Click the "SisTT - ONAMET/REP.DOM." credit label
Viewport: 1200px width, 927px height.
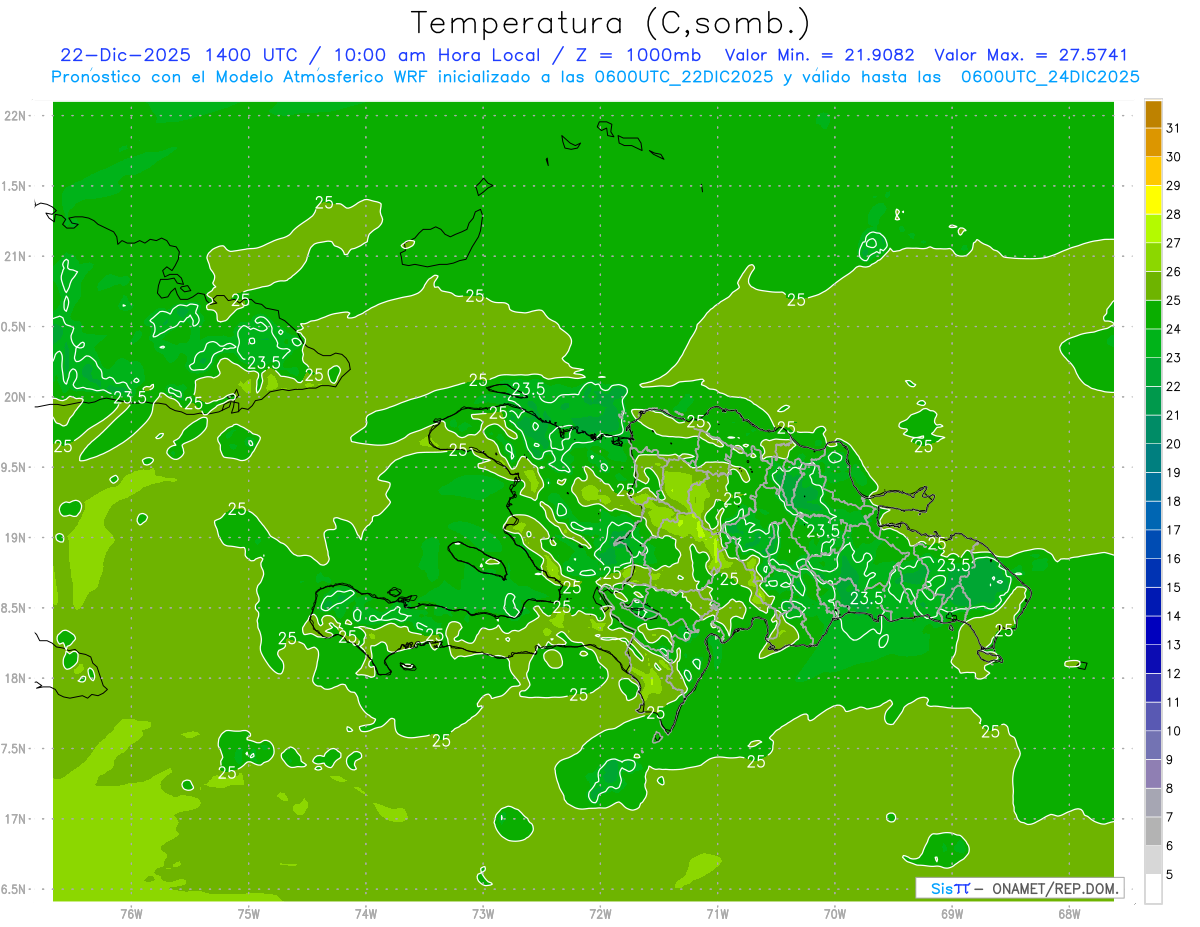point(1021,888)
